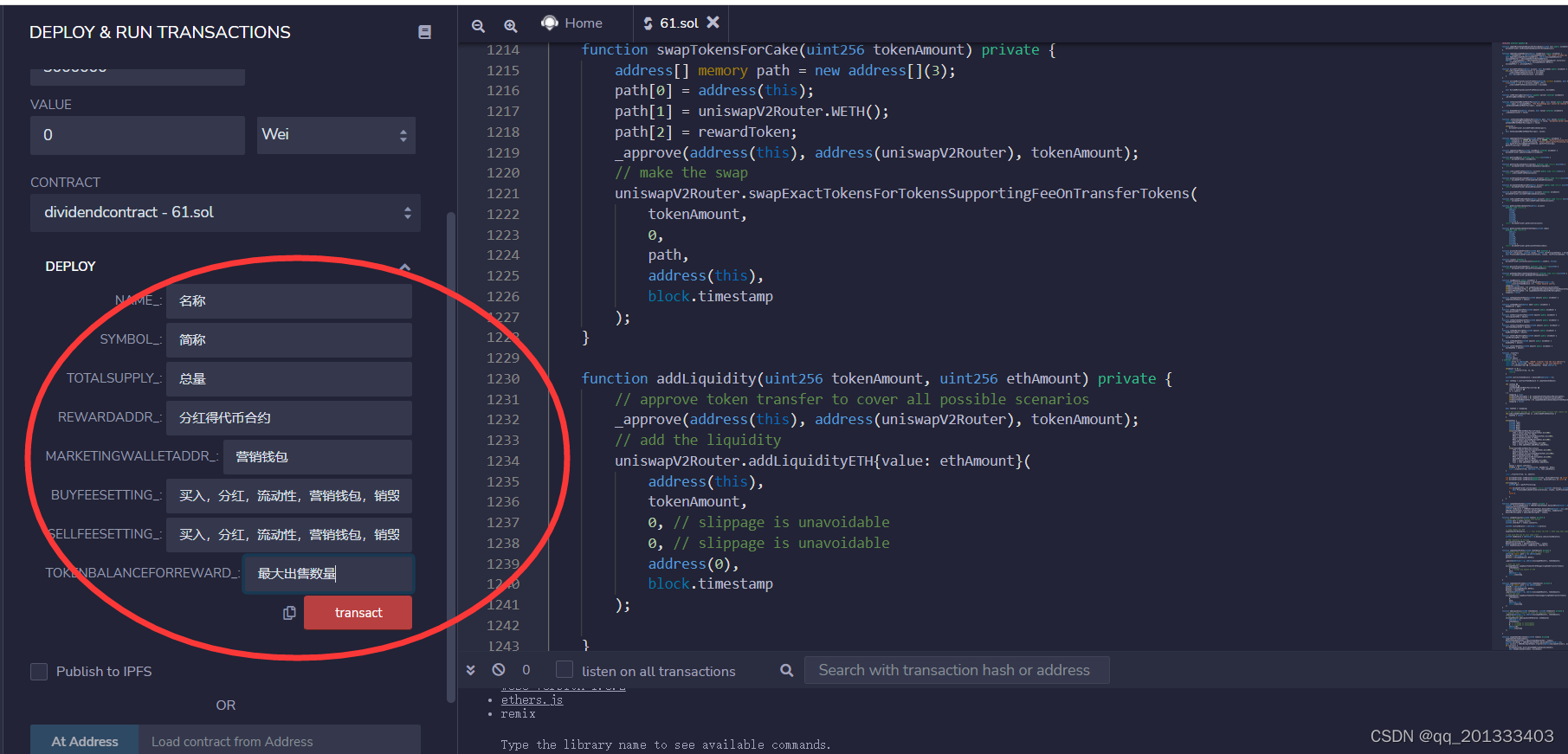Screen dimensions: 1568x754
Task: Focus the SYMBOL_ parameter field
Action: click(x=289, y=340)
